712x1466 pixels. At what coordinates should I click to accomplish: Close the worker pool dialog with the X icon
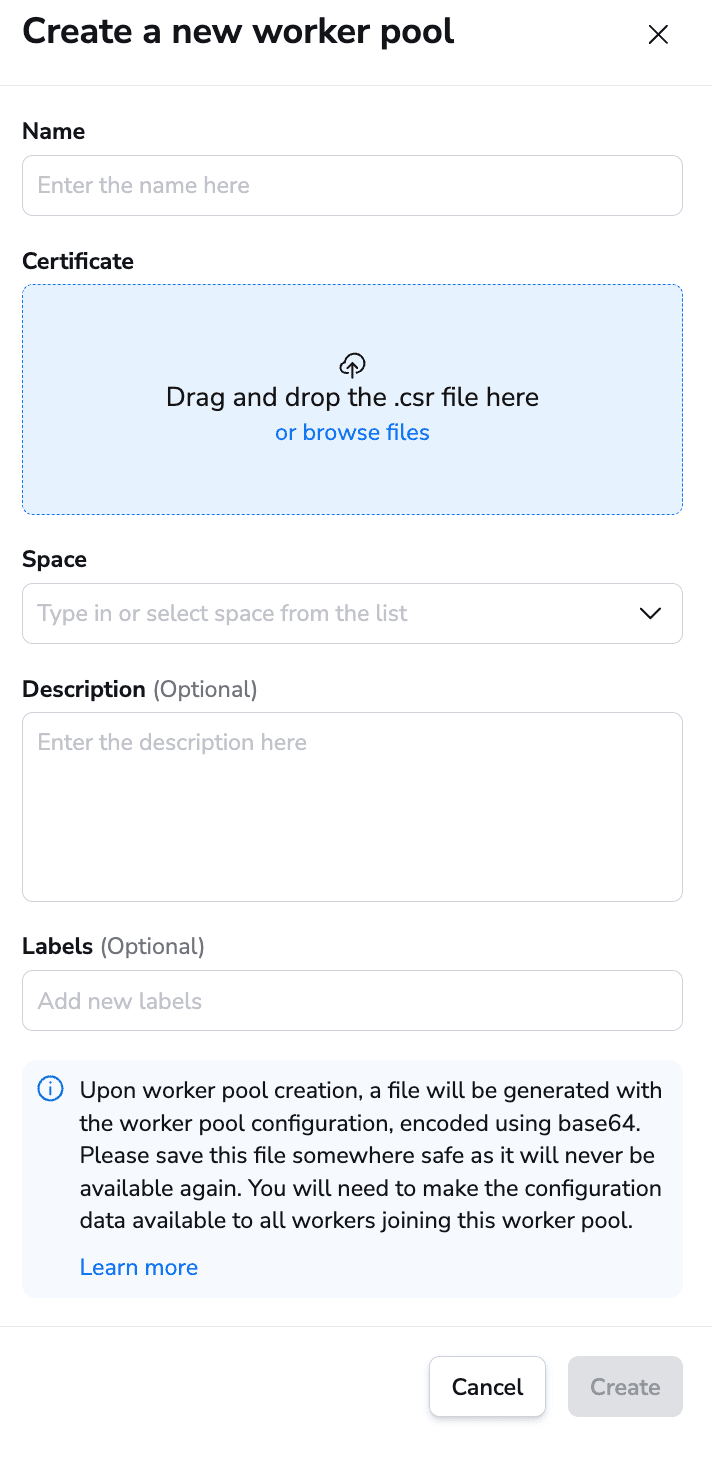click(658, 35)
